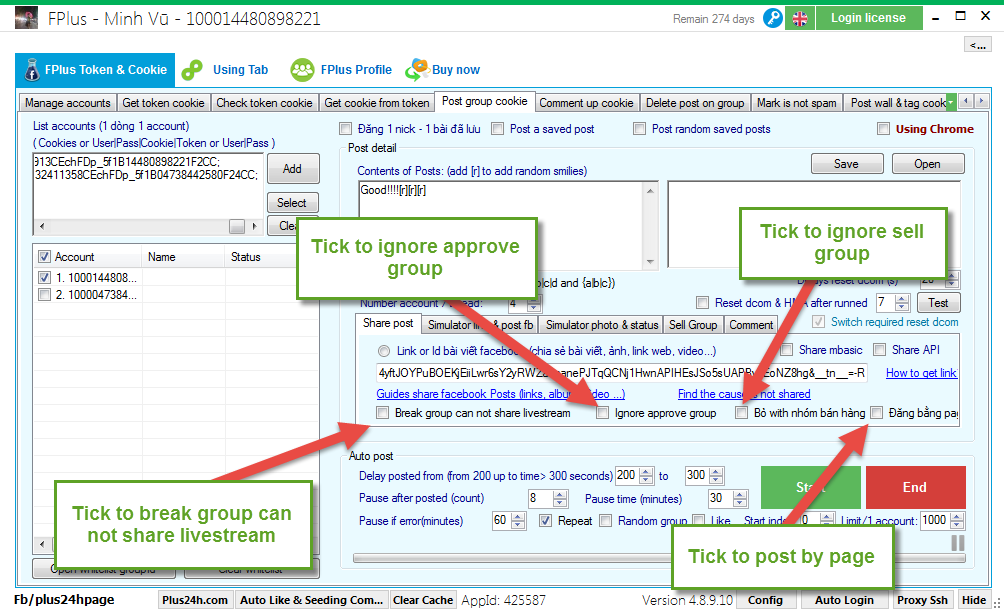This screenshot has height=612, width=1004.
Task: Adjust Pause after posted count 8 stepper
Action: click(560, 499)
